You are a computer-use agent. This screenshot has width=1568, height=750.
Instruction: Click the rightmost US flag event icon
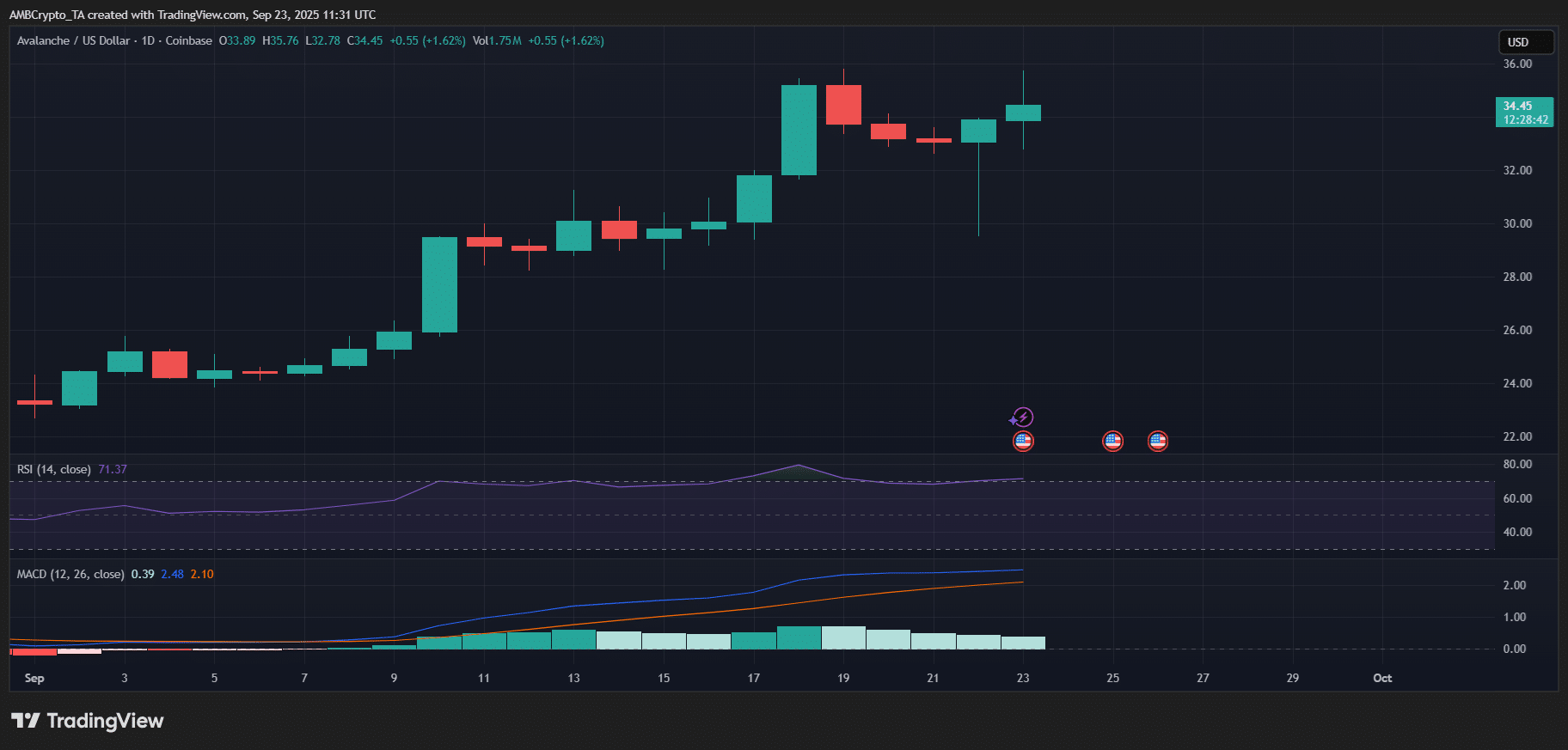(x=1158, y=442)
